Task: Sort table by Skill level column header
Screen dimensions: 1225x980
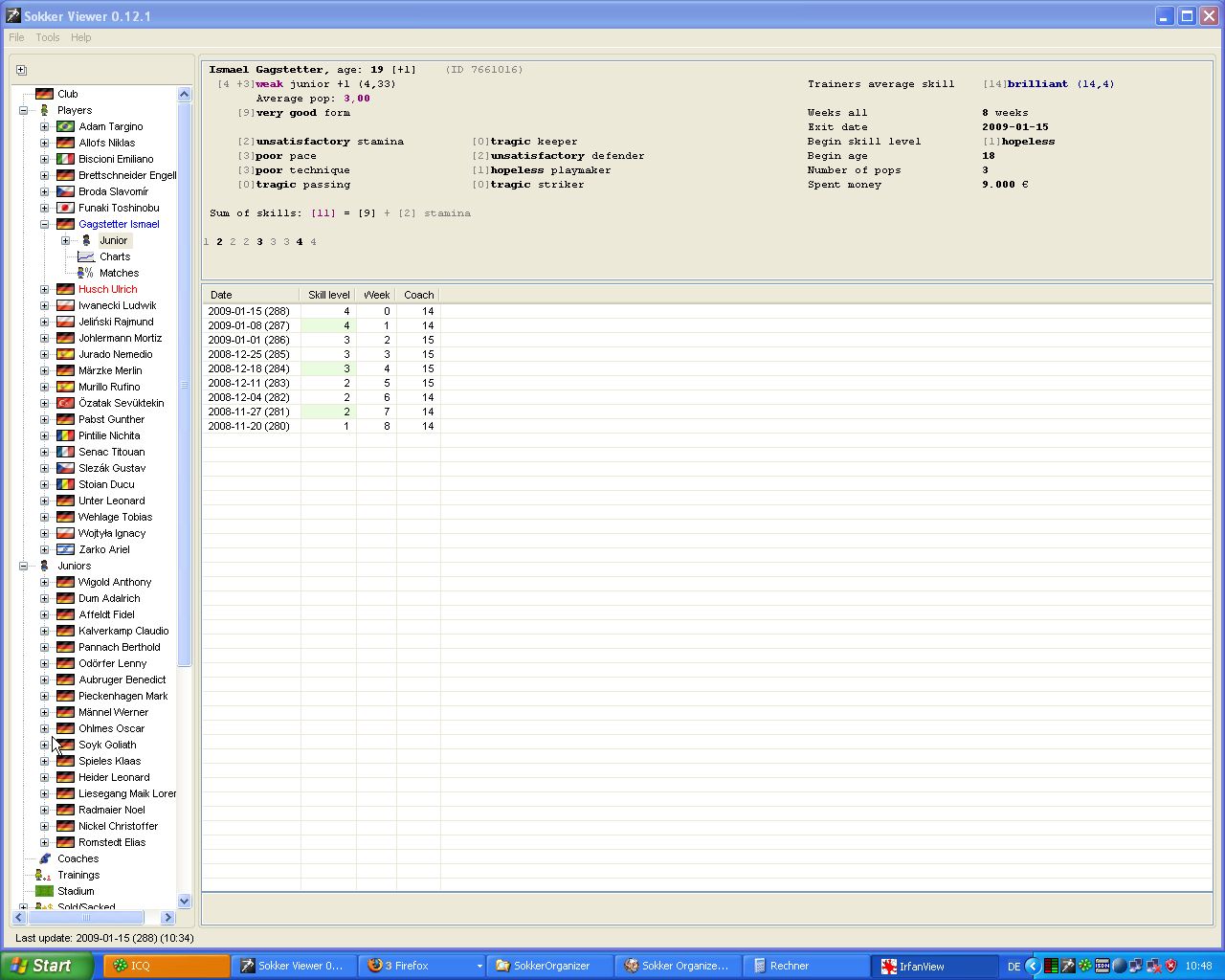Action: pos(328,295)
